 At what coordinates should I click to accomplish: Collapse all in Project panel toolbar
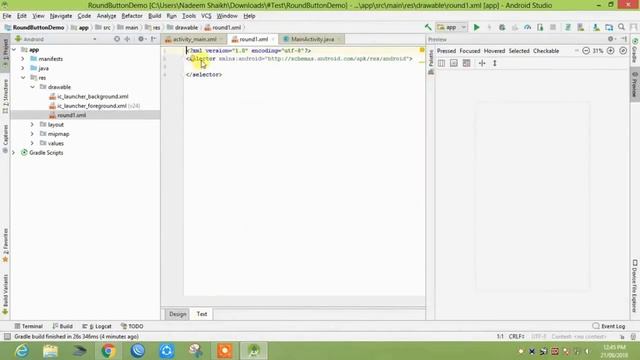(127, 39)
